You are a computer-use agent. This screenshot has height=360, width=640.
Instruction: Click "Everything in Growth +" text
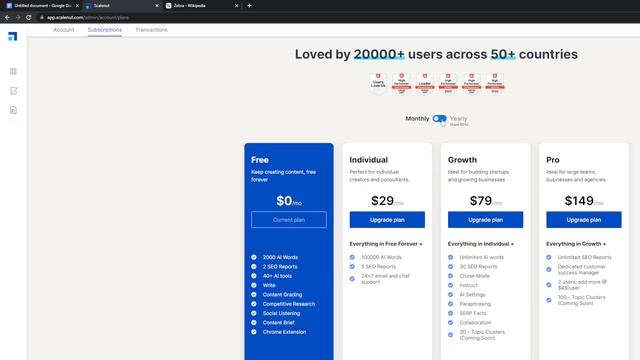tap(576, 244)
